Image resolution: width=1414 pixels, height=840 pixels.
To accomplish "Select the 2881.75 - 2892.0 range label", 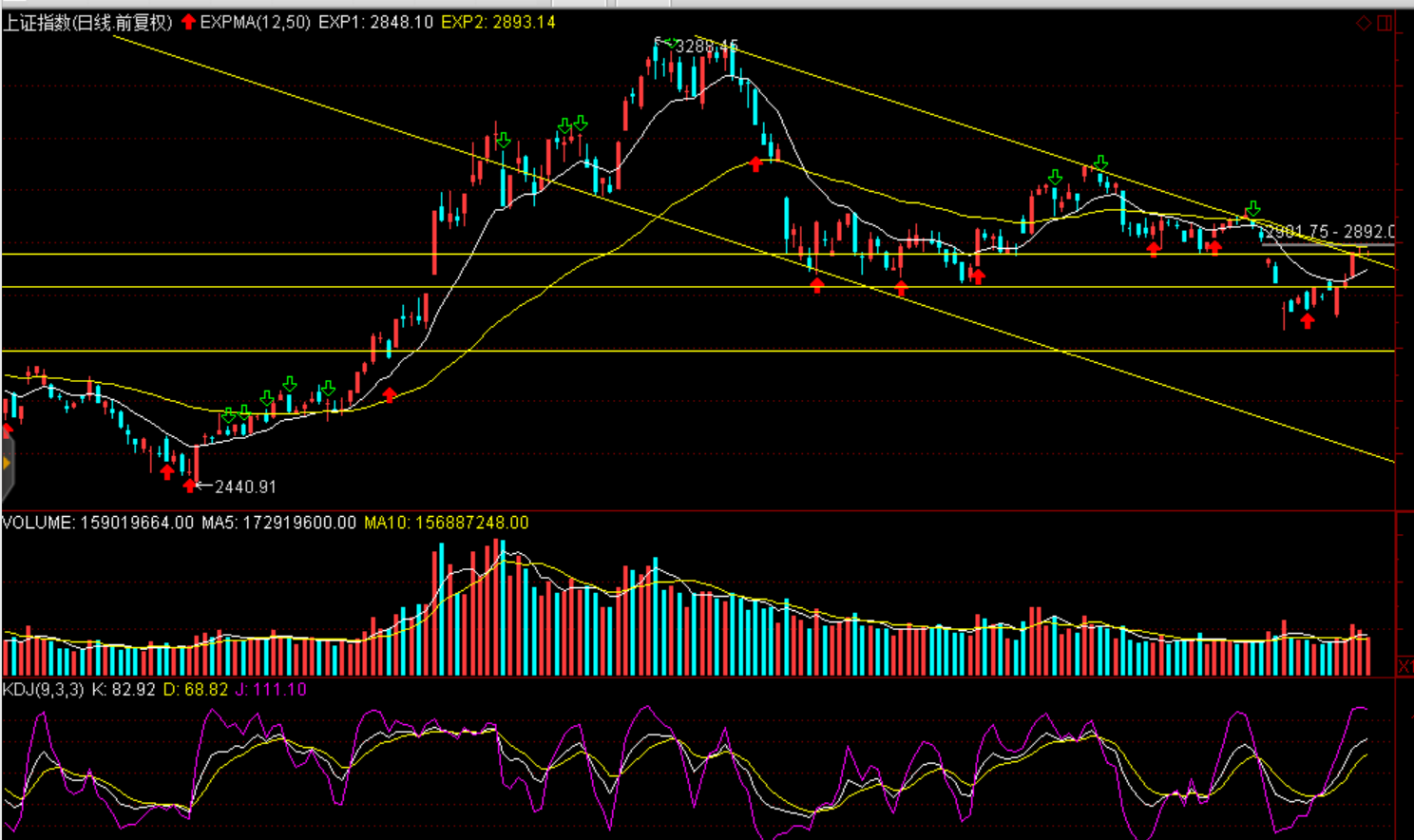I will coord(1330,231).
